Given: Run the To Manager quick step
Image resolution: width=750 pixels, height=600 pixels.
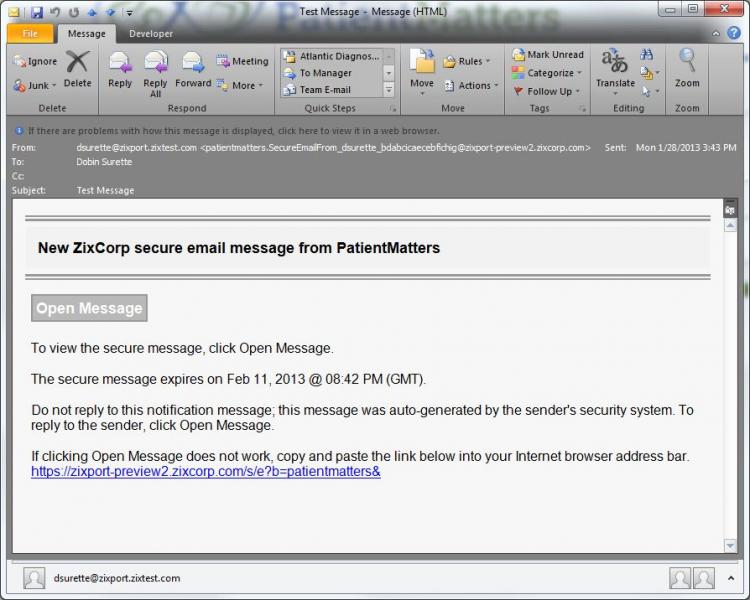Looking at the screenshot, I should (x=332, y=73).
